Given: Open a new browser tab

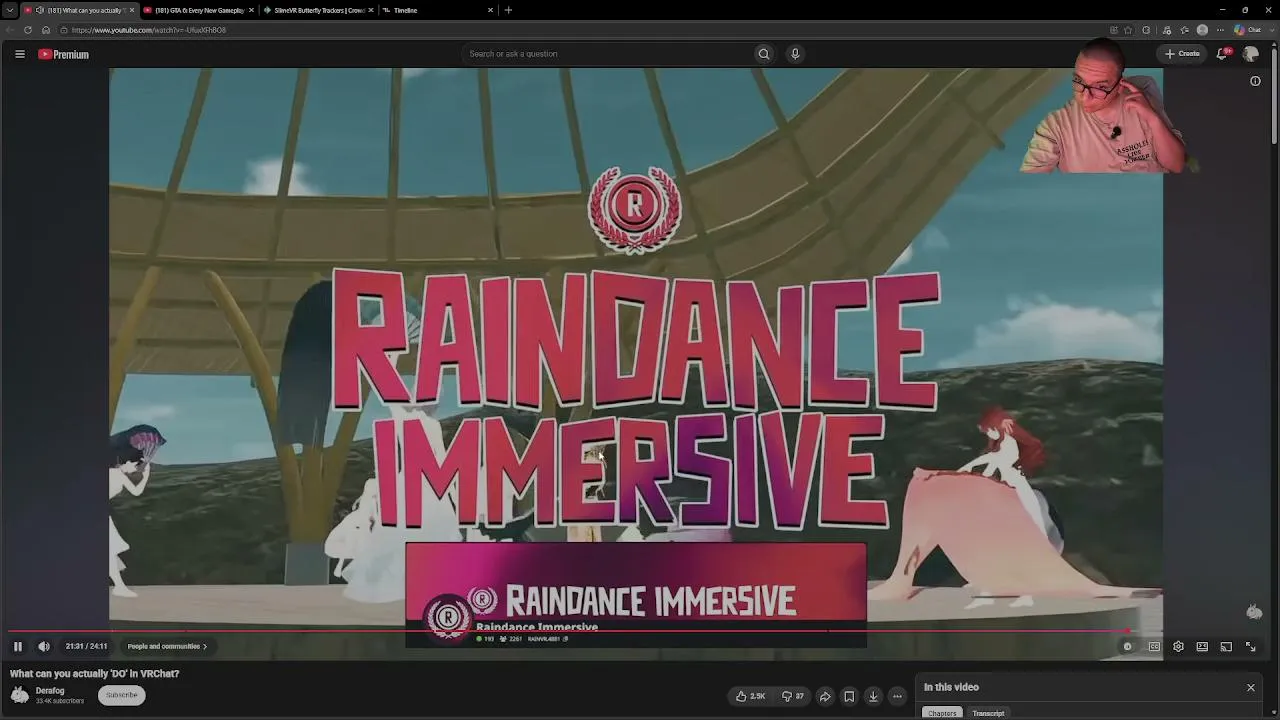Looking at the screenshot, I should [508, 10].
